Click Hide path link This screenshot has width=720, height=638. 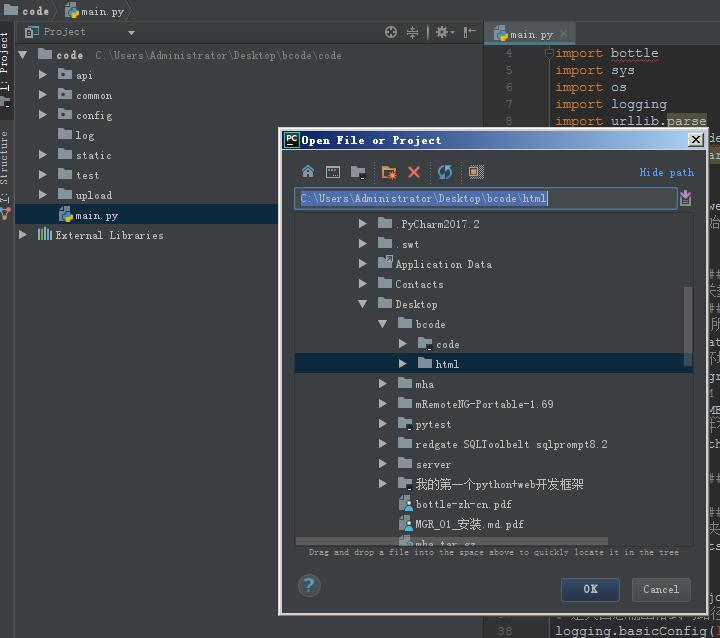click(x=666, y=172)
